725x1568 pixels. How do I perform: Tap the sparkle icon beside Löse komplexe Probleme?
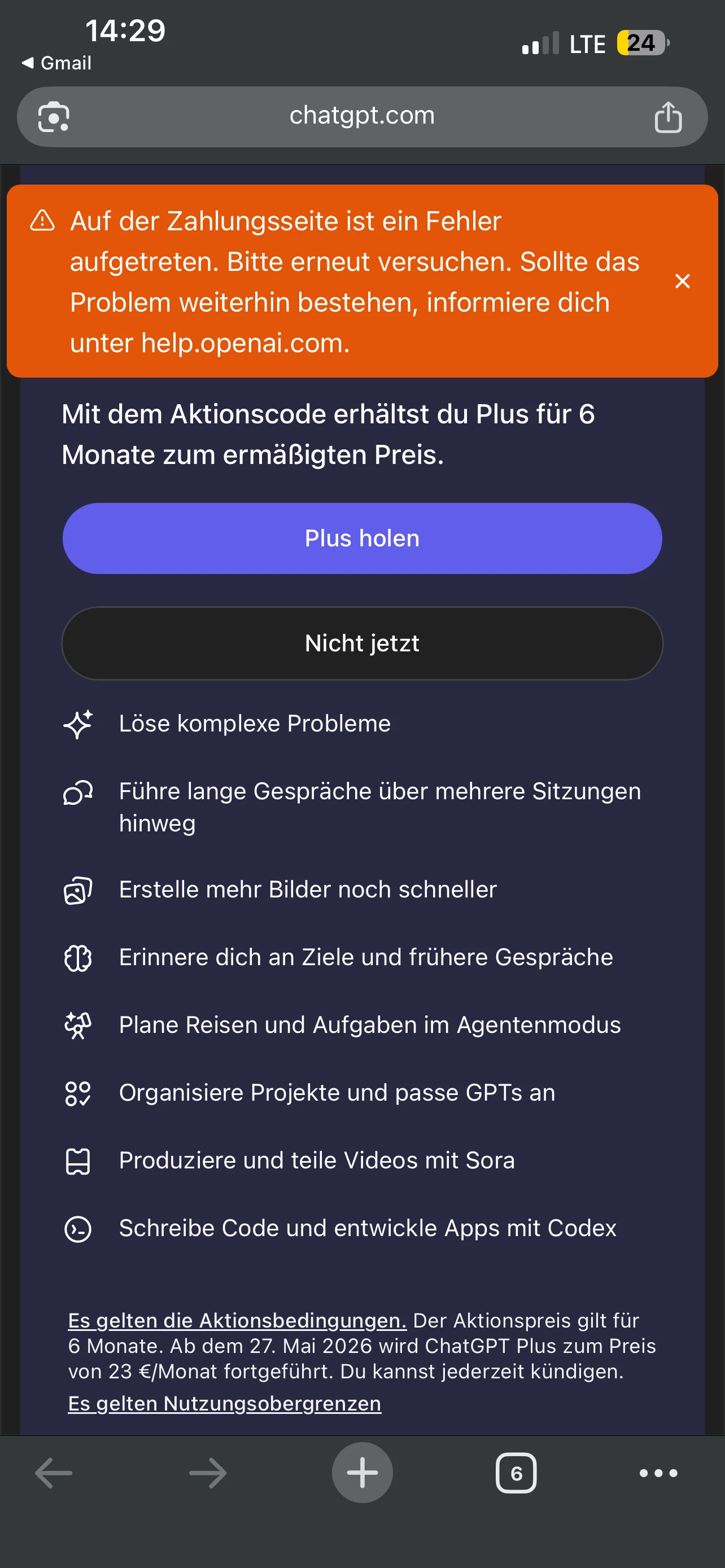(78, 724)
